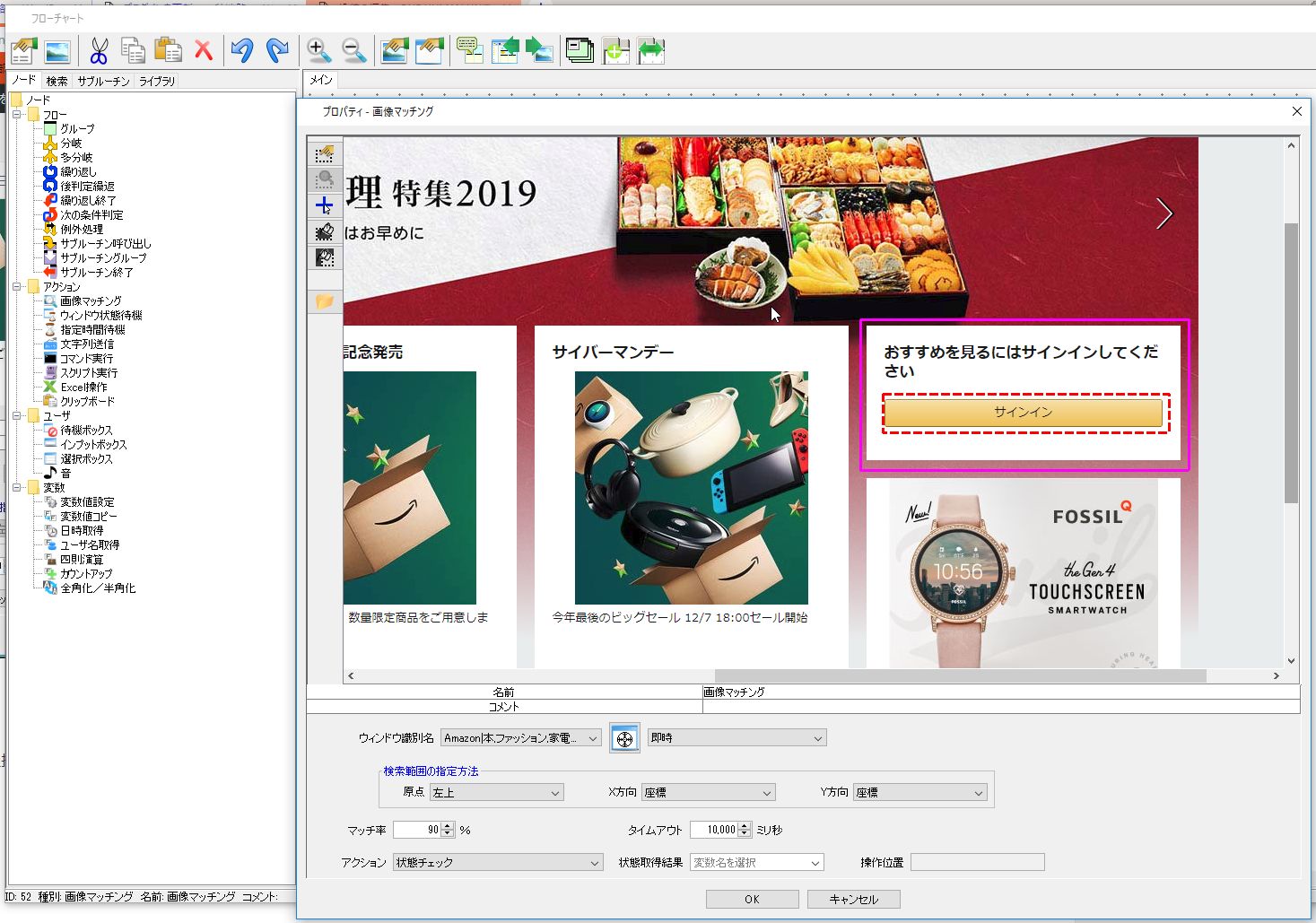Increase the タイムアウト spinner value
This screenshot has height=923, width=1316.
tap(745, 826)
